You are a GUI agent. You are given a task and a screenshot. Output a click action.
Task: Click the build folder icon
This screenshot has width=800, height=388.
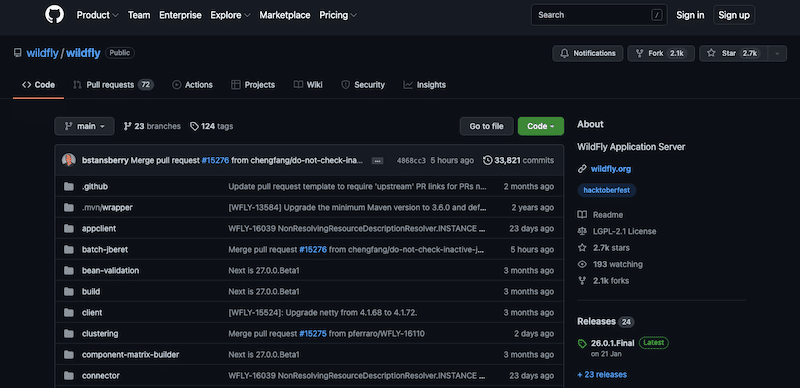[x=69, y=292]
